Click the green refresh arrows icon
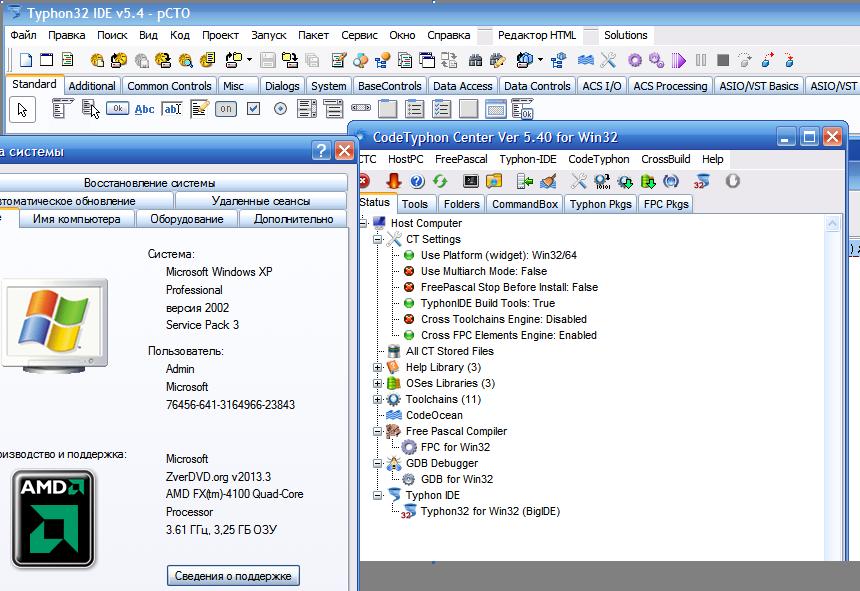The height and width of the screenshot is (591, 860). [440, 181]
